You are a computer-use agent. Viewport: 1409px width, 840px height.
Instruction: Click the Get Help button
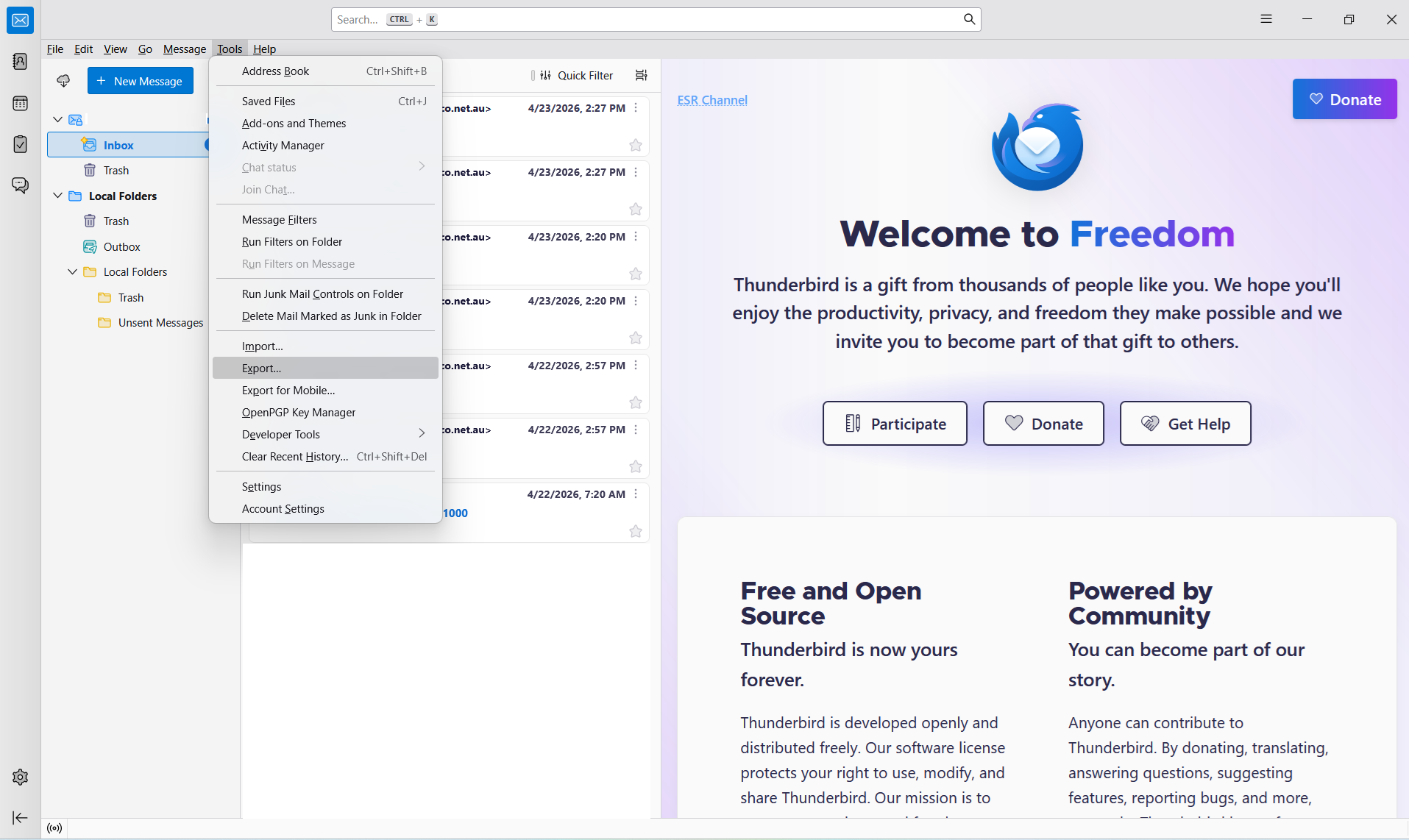click(1185, 423)
